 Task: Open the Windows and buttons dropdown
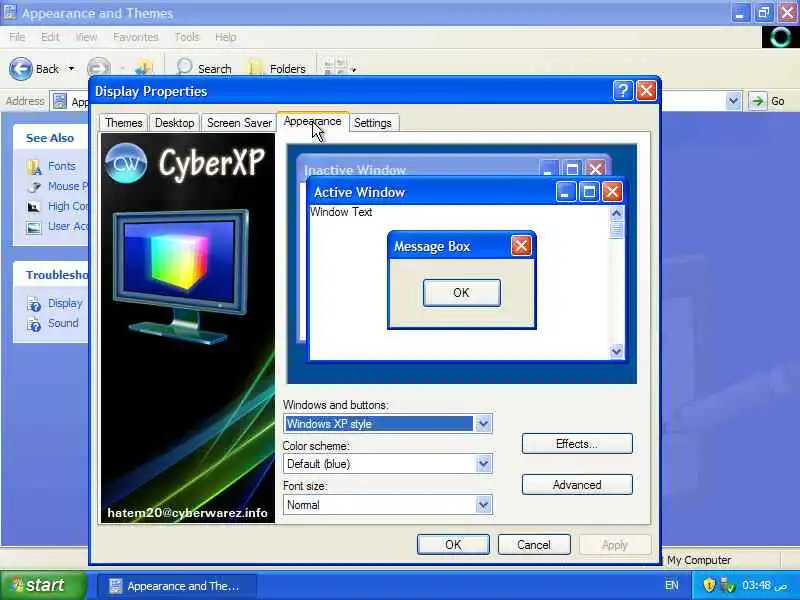483,423
